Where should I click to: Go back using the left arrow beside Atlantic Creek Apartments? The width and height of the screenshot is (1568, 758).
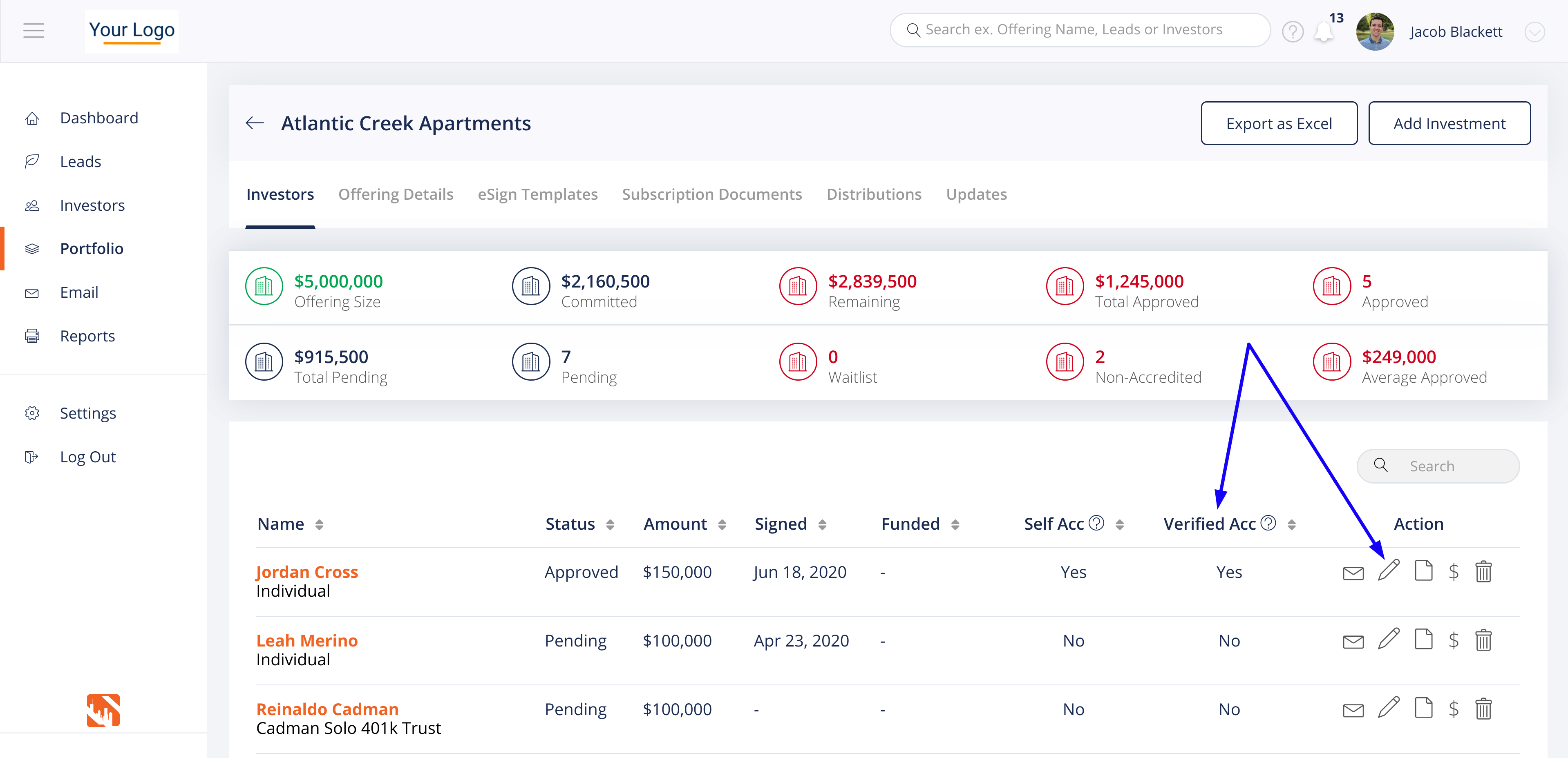coord(255,123)
